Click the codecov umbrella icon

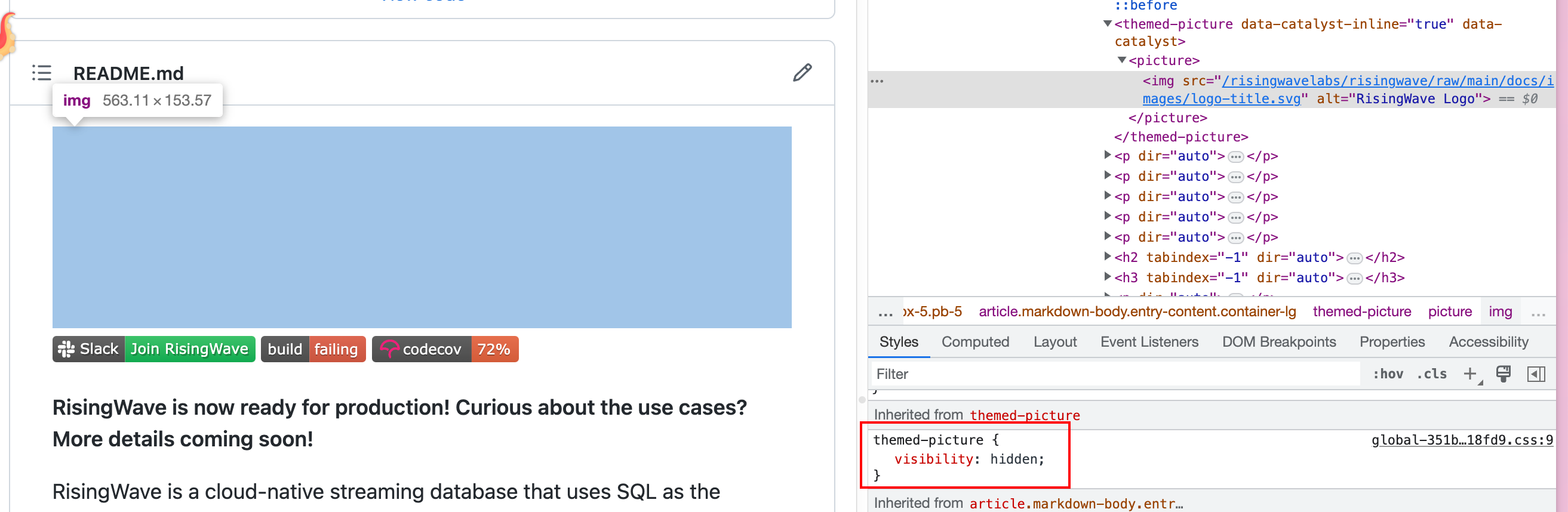click(390, 349)
